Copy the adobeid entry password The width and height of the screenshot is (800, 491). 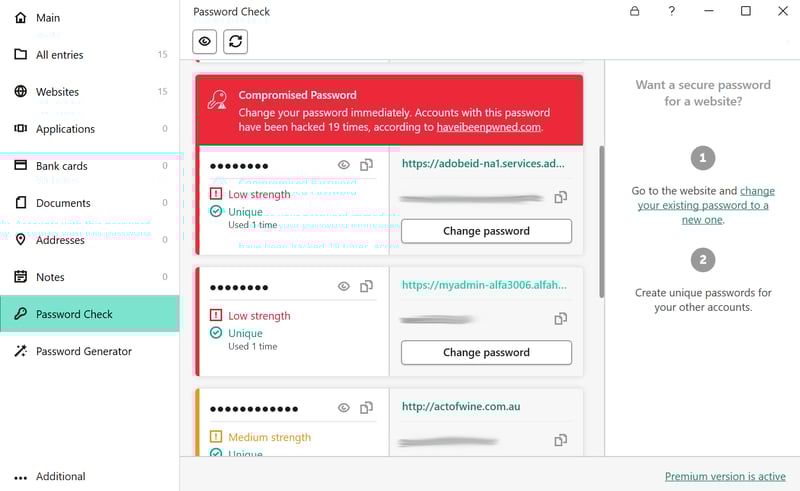[366, 165]
